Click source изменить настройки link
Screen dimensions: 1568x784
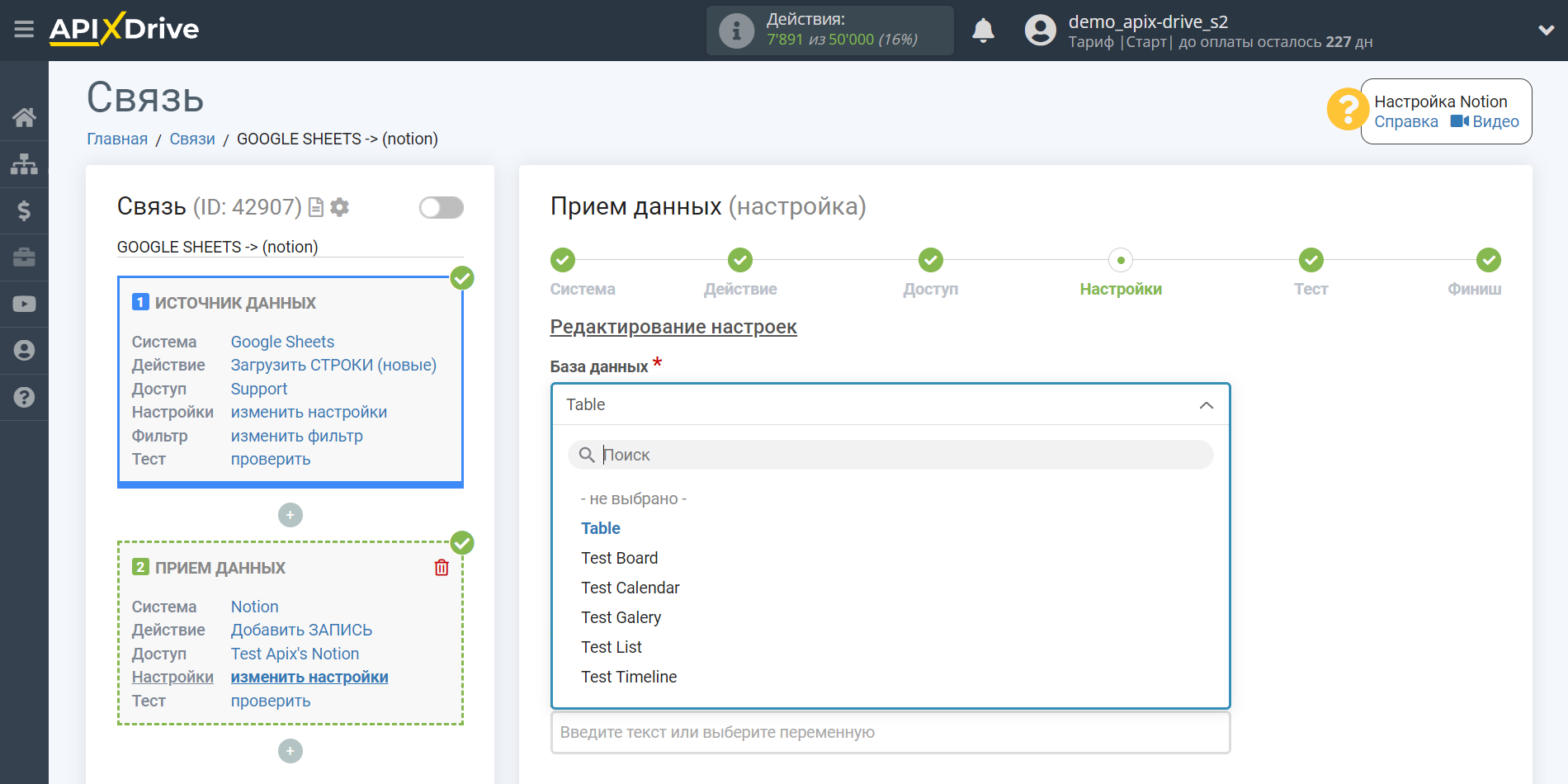(x=309, y=412)
